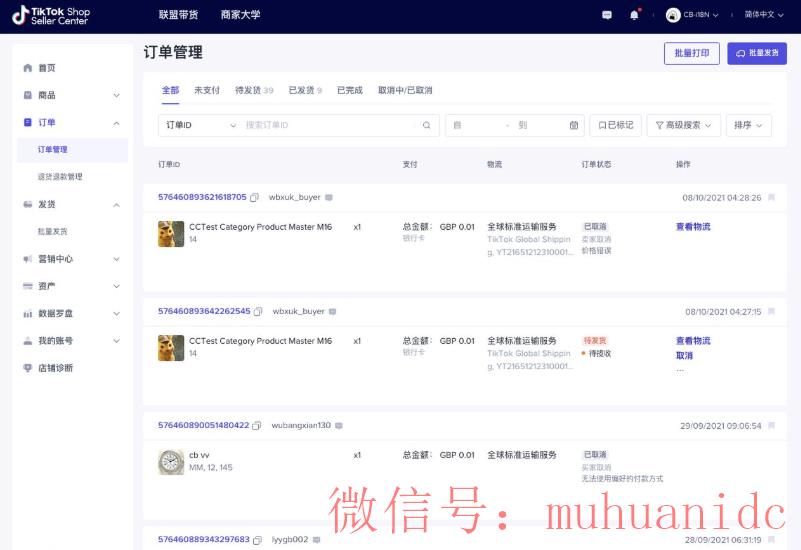Screen dimensions: 801x550
Task: Copy order ID 576460893621618705
Action: click(x=254, y=197)
